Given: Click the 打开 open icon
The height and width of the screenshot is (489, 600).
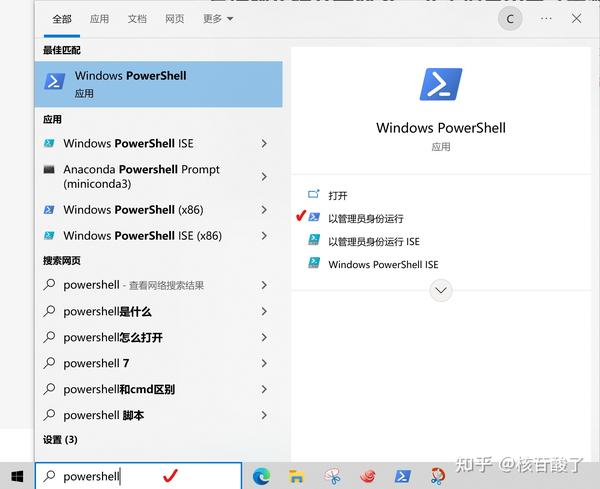Looking at the screenshot, I should coord(314,194).
